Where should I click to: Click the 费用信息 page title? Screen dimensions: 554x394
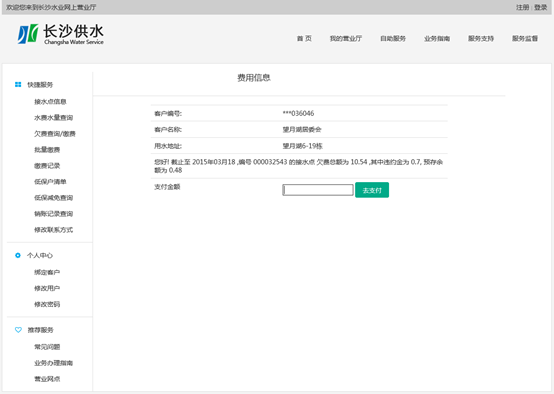254,78
